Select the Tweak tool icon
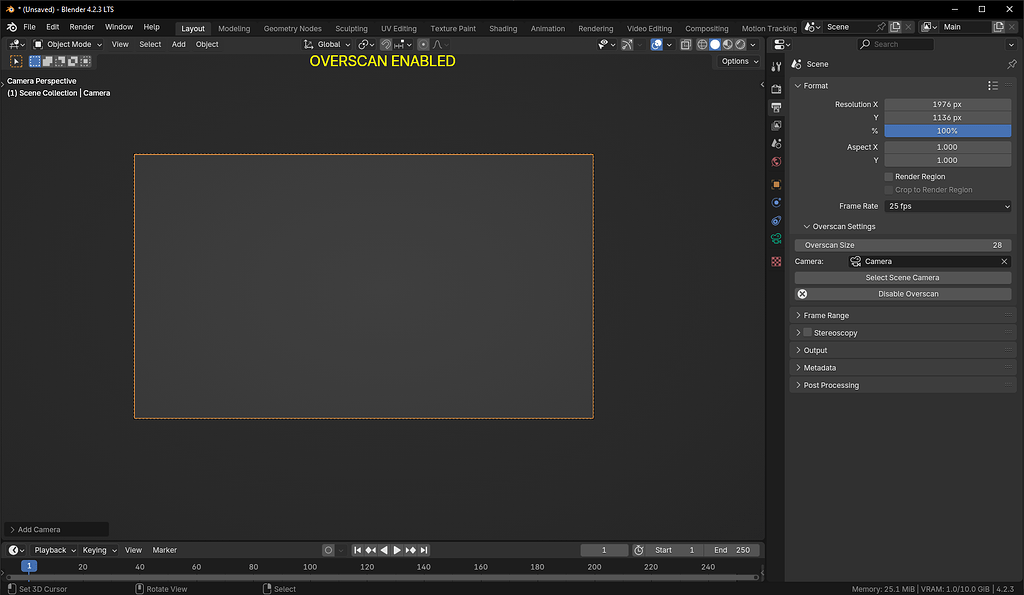The width and height of the screenshot is (1024, 595). tap(16, 61)
